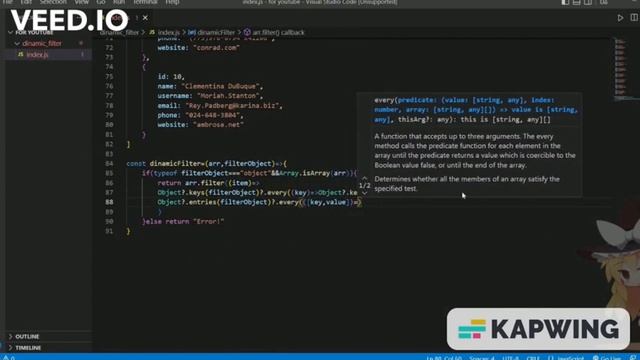This screenshot has height=360, width=640.
Task: Run the code with the play icon
Action: [620, 18]
